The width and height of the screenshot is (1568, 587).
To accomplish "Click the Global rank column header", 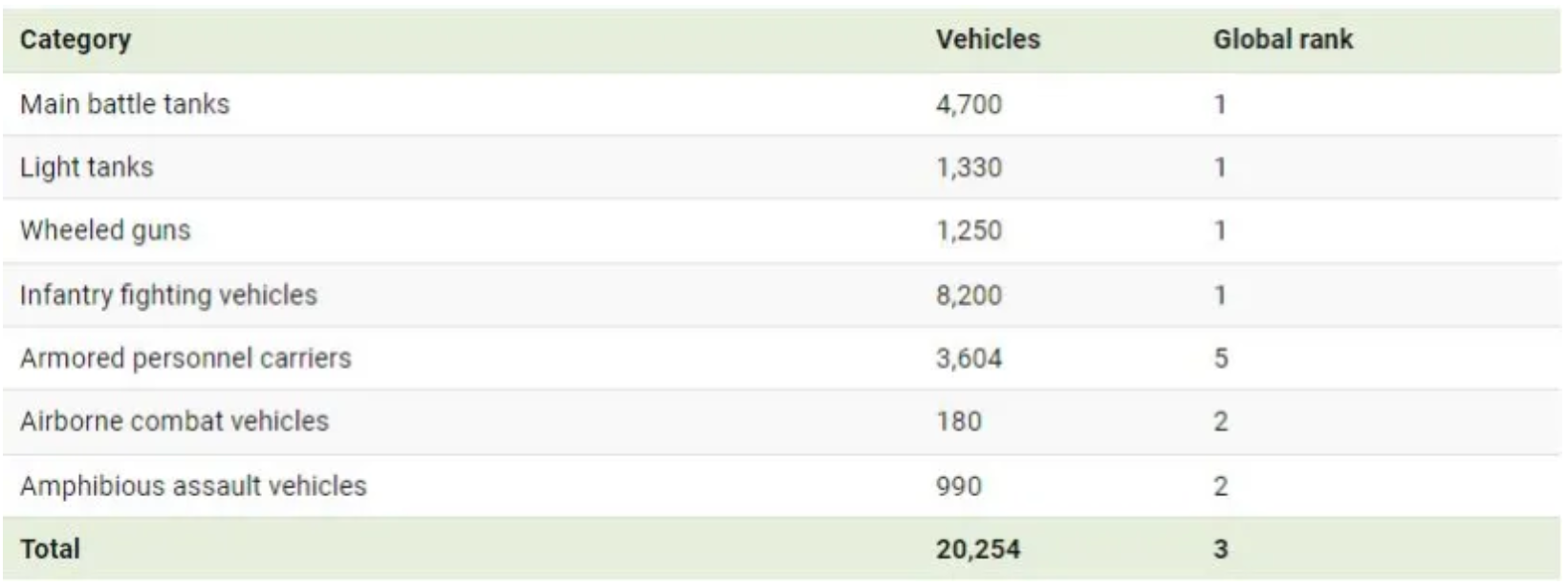I will click(x=1283, y=40).
